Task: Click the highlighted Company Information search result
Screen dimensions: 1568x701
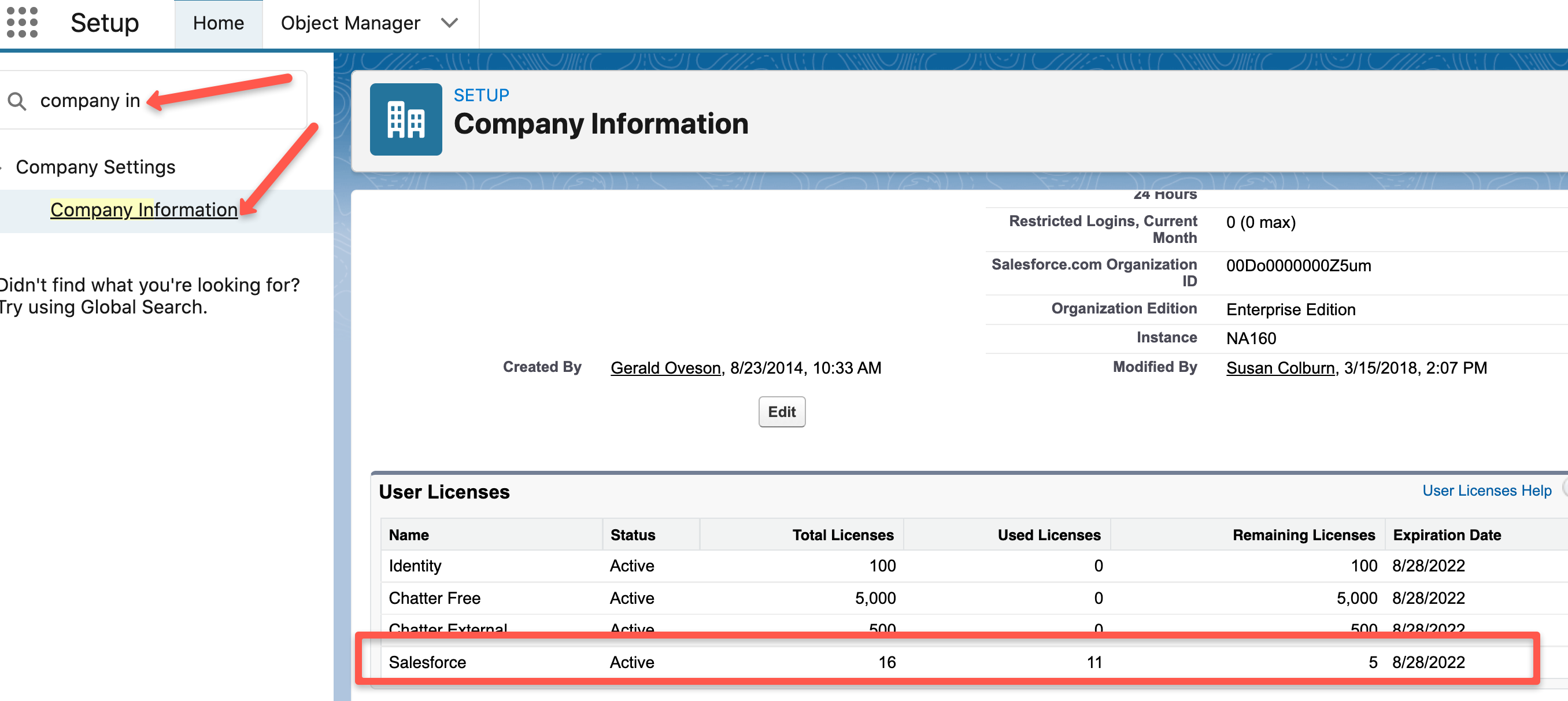Action: pos(143,209)
